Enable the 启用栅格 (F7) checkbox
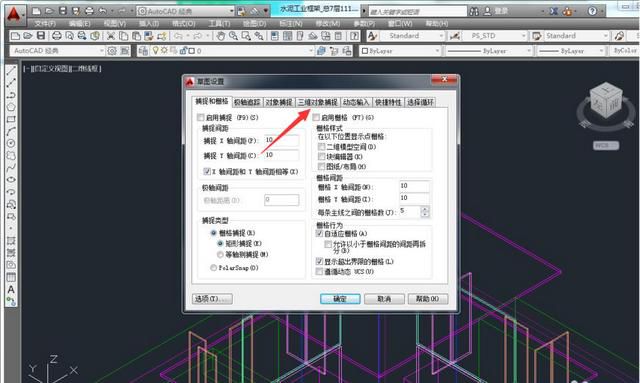 [316, 118]
